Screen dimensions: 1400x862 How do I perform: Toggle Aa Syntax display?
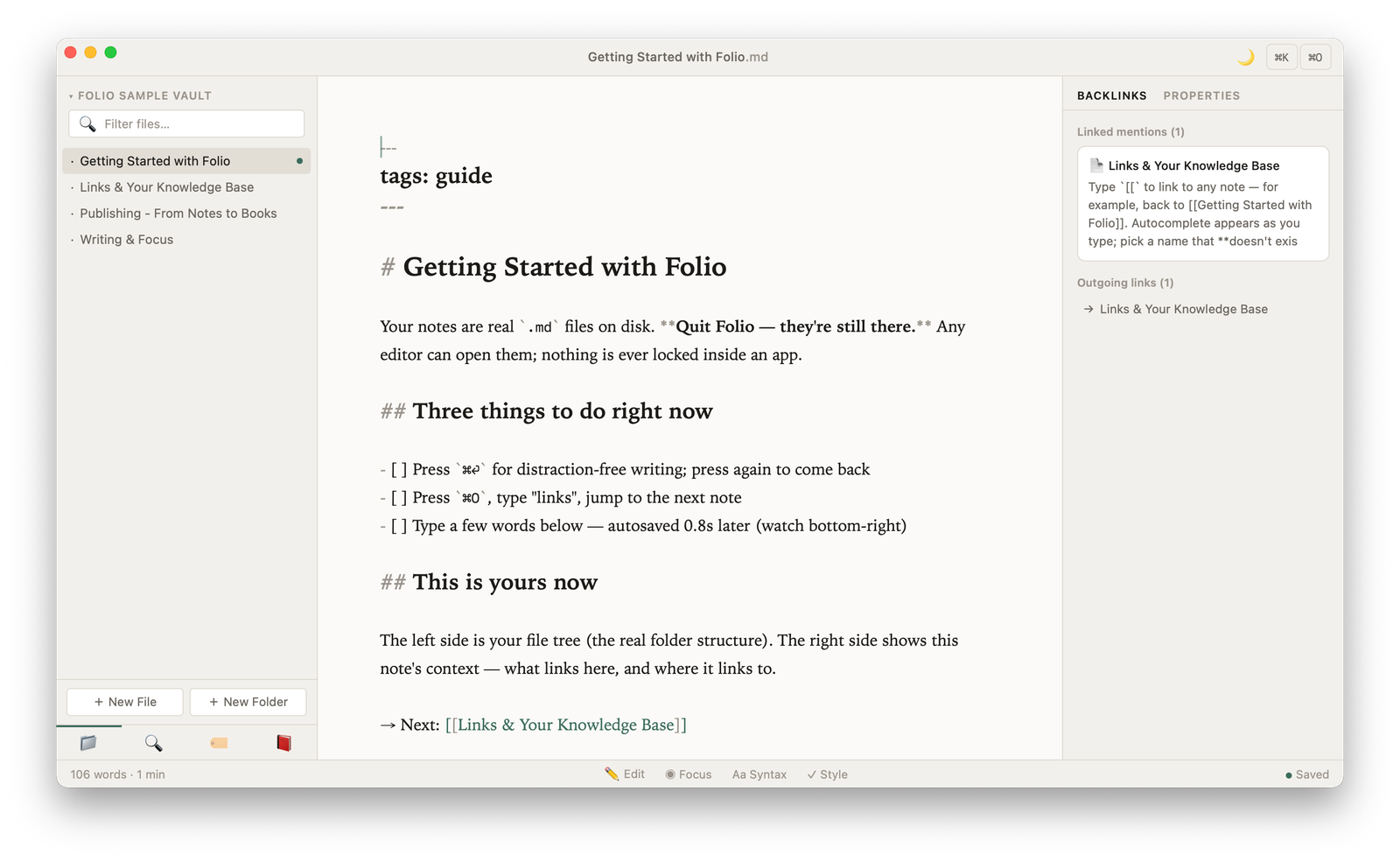tap(759, 774)
